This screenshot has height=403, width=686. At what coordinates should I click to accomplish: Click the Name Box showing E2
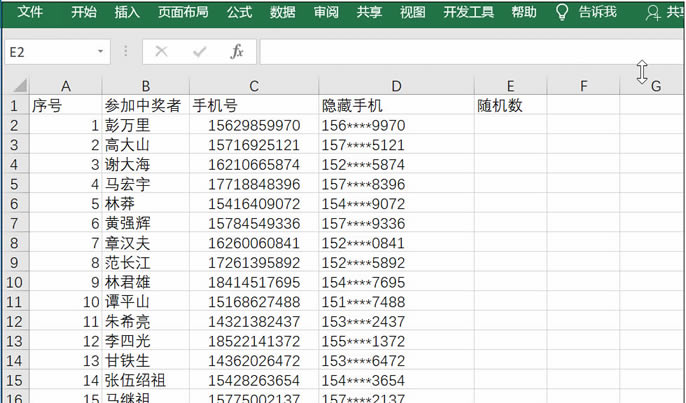tap(48, 51)
